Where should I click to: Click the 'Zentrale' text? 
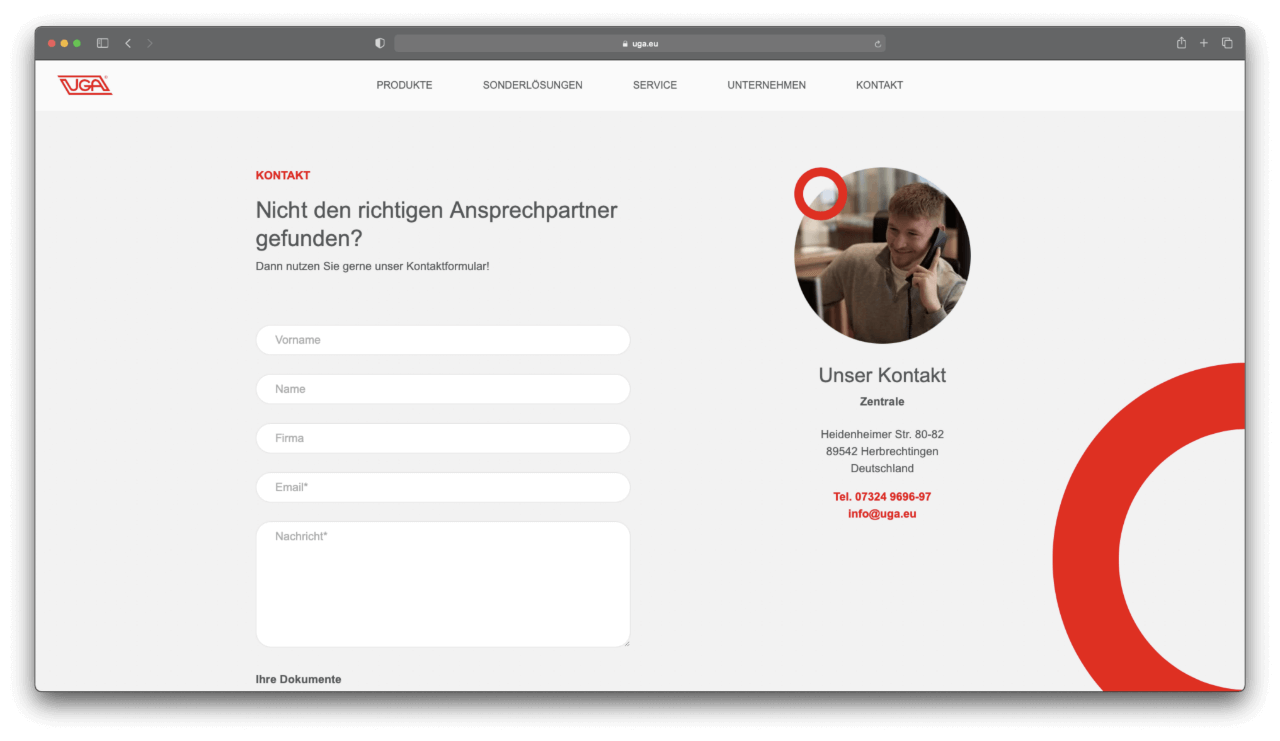click(x=882, y=402)
